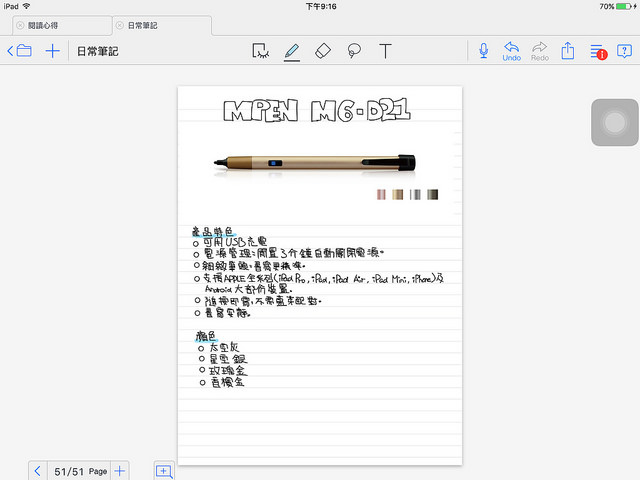
Task: Open the note info list menu
Action: click(x=598, y=51)
